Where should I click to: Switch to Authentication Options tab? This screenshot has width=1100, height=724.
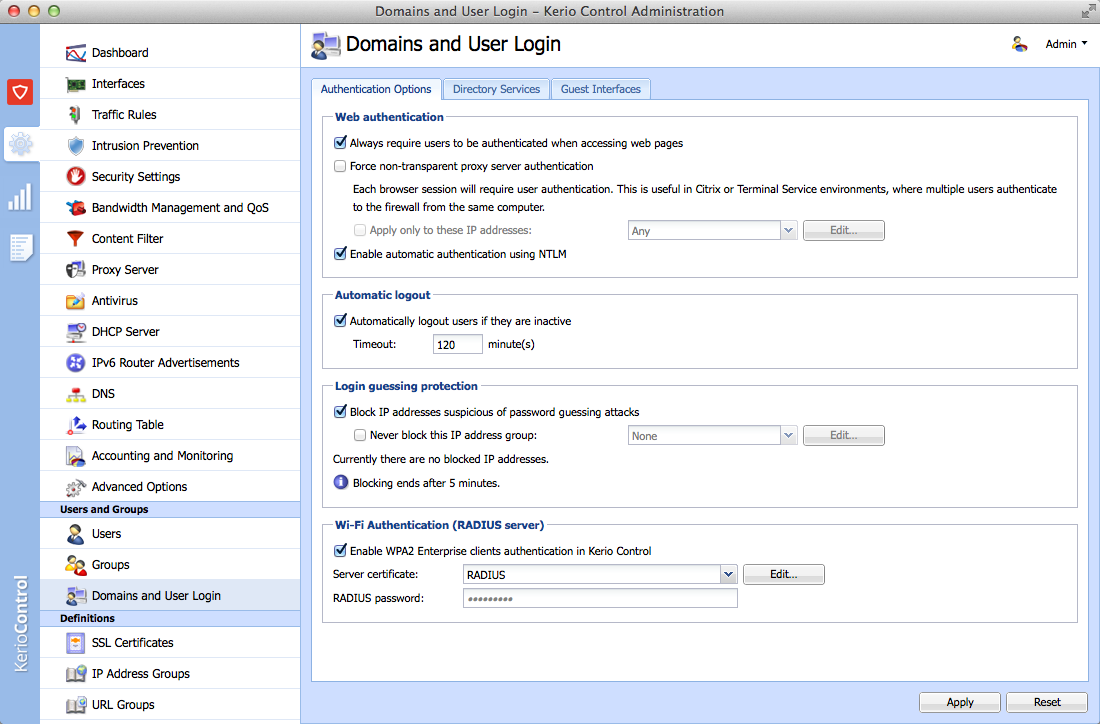[376, 89]
